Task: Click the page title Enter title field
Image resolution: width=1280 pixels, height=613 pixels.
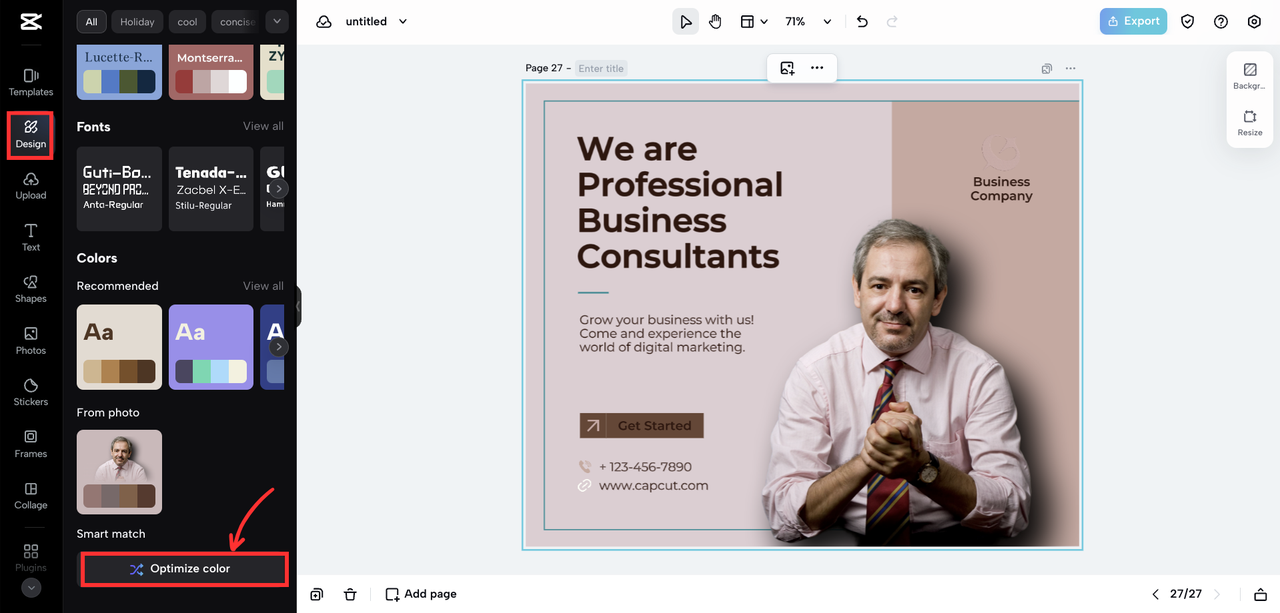Action: tap(601, 68)
